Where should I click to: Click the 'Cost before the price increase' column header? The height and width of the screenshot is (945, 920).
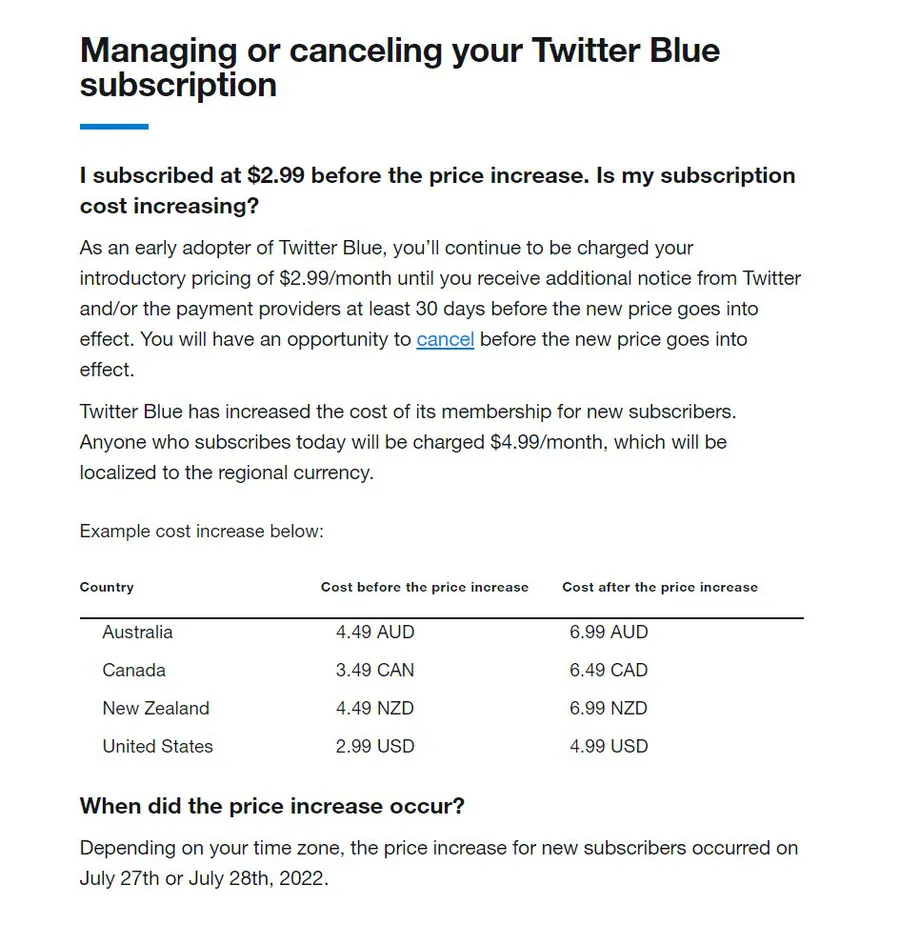(x=424, y=587)
